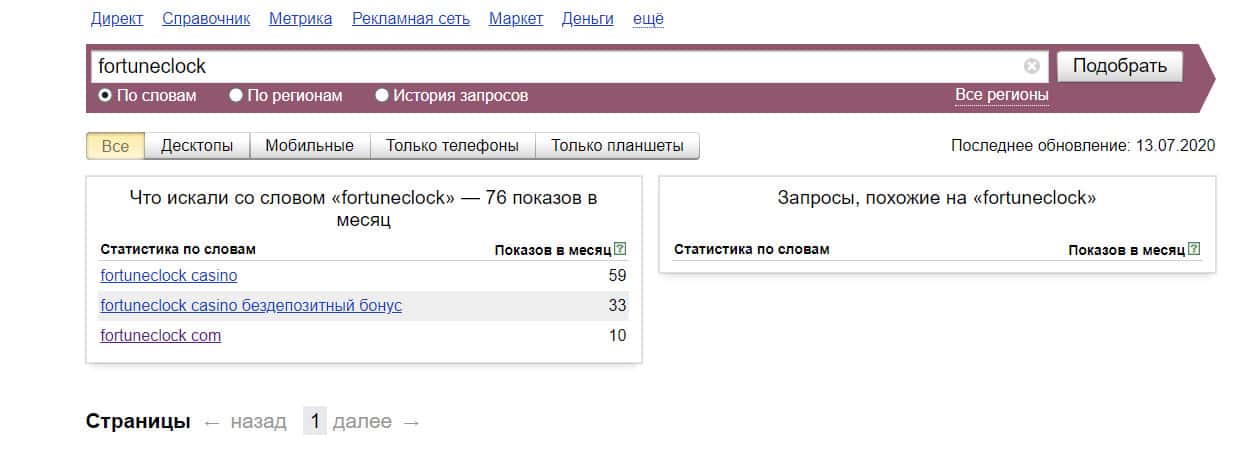Screen dimensions: 1234x458
Task: Select the По словам radio option
Action: pyautogui.click(x=147, y=96)
